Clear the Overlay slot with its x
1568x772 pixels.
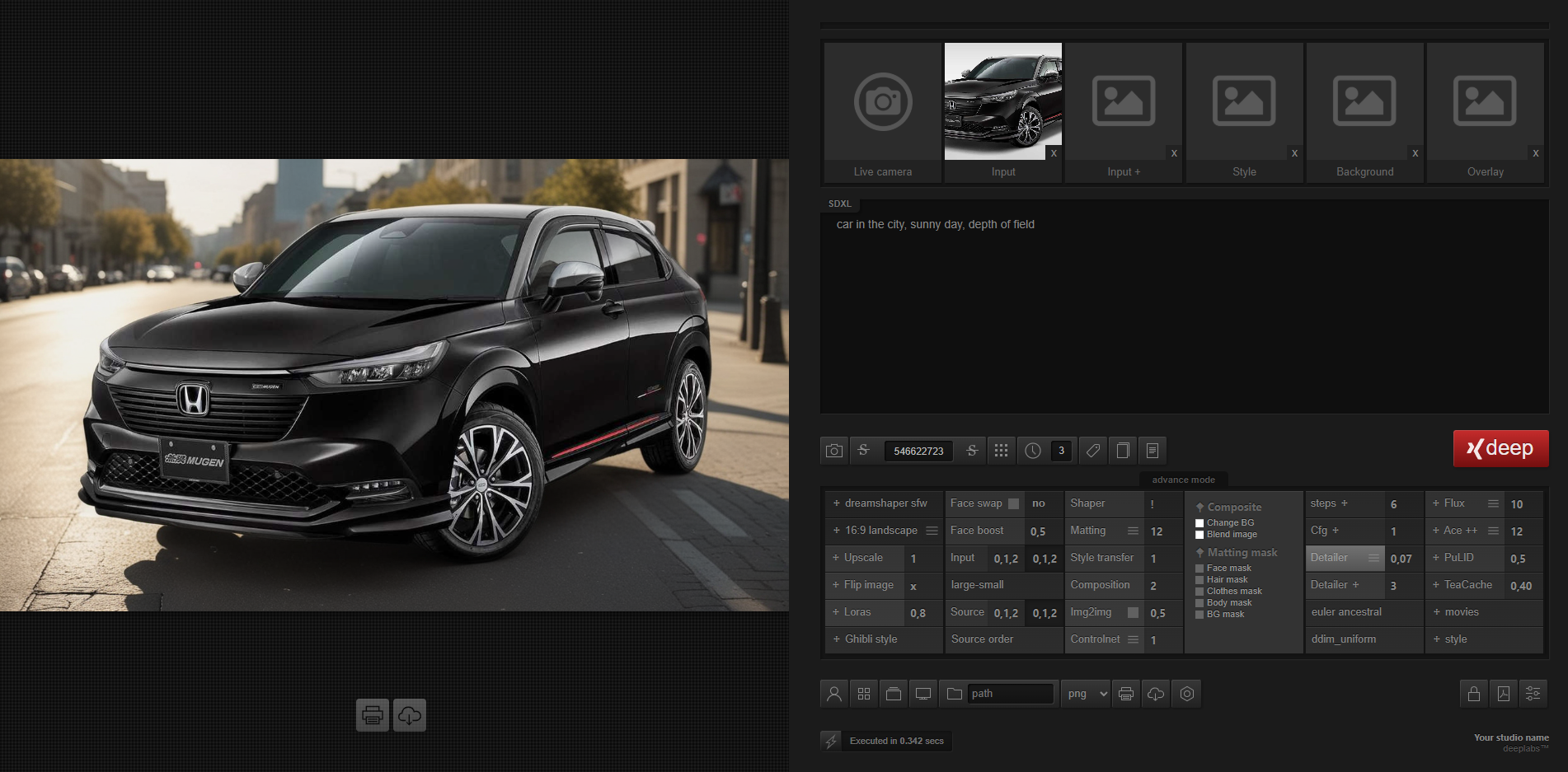tap(1535, 153)
